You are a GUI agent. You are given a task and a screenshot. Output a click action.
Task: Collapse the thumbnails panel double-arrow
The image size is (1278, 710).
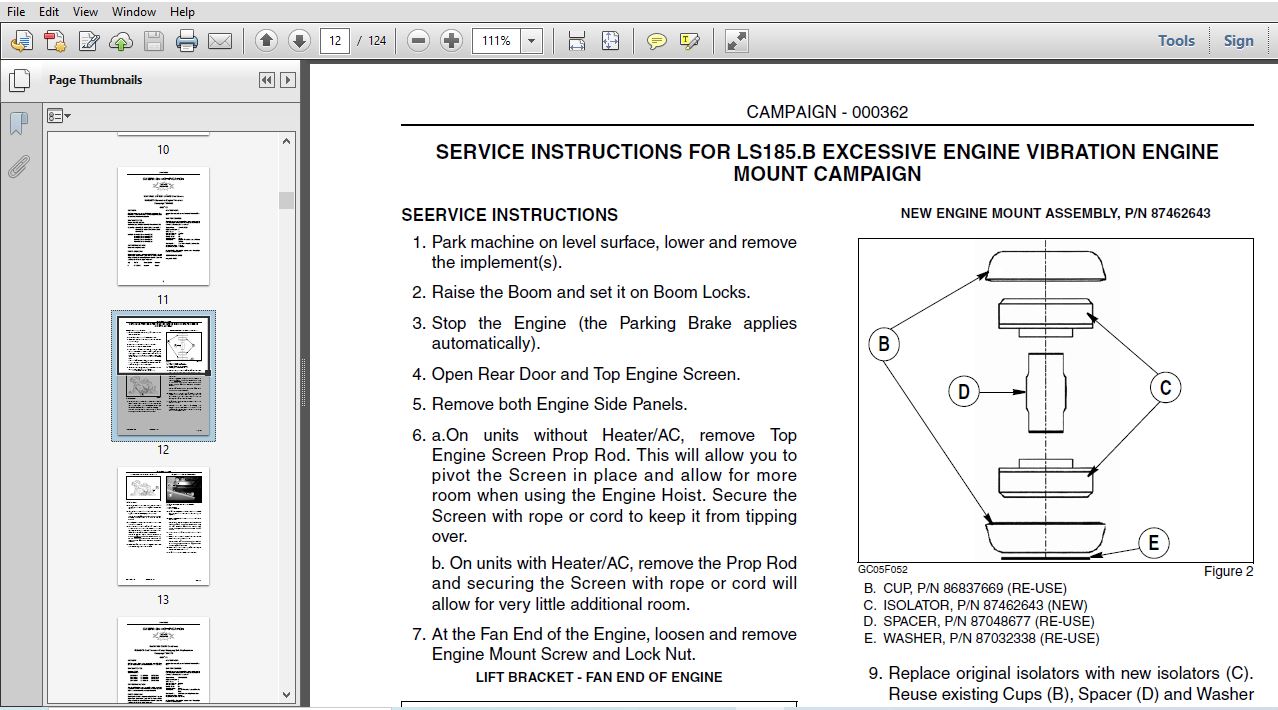click(x=266, y=80)
